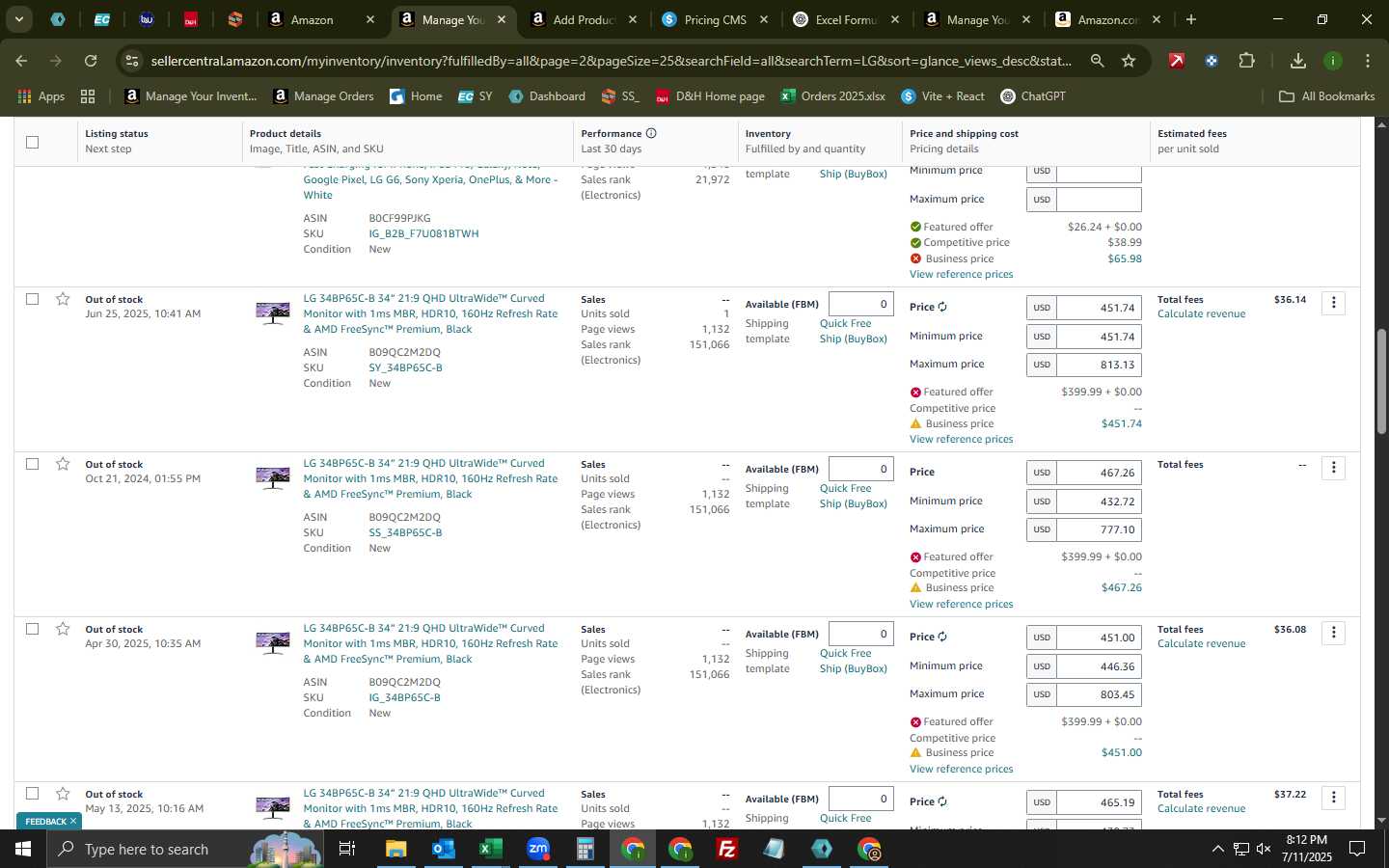Show hidden system tray icons chevron

(x=1217, y=849)
